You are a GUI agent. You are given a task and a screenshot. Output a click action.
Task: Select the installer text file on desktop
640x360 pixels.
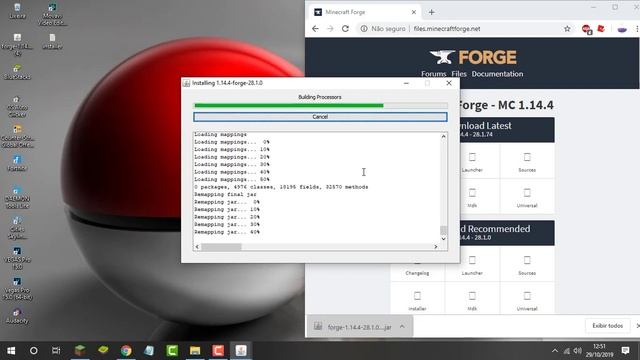pyautogui.click(x=52, y=42)
